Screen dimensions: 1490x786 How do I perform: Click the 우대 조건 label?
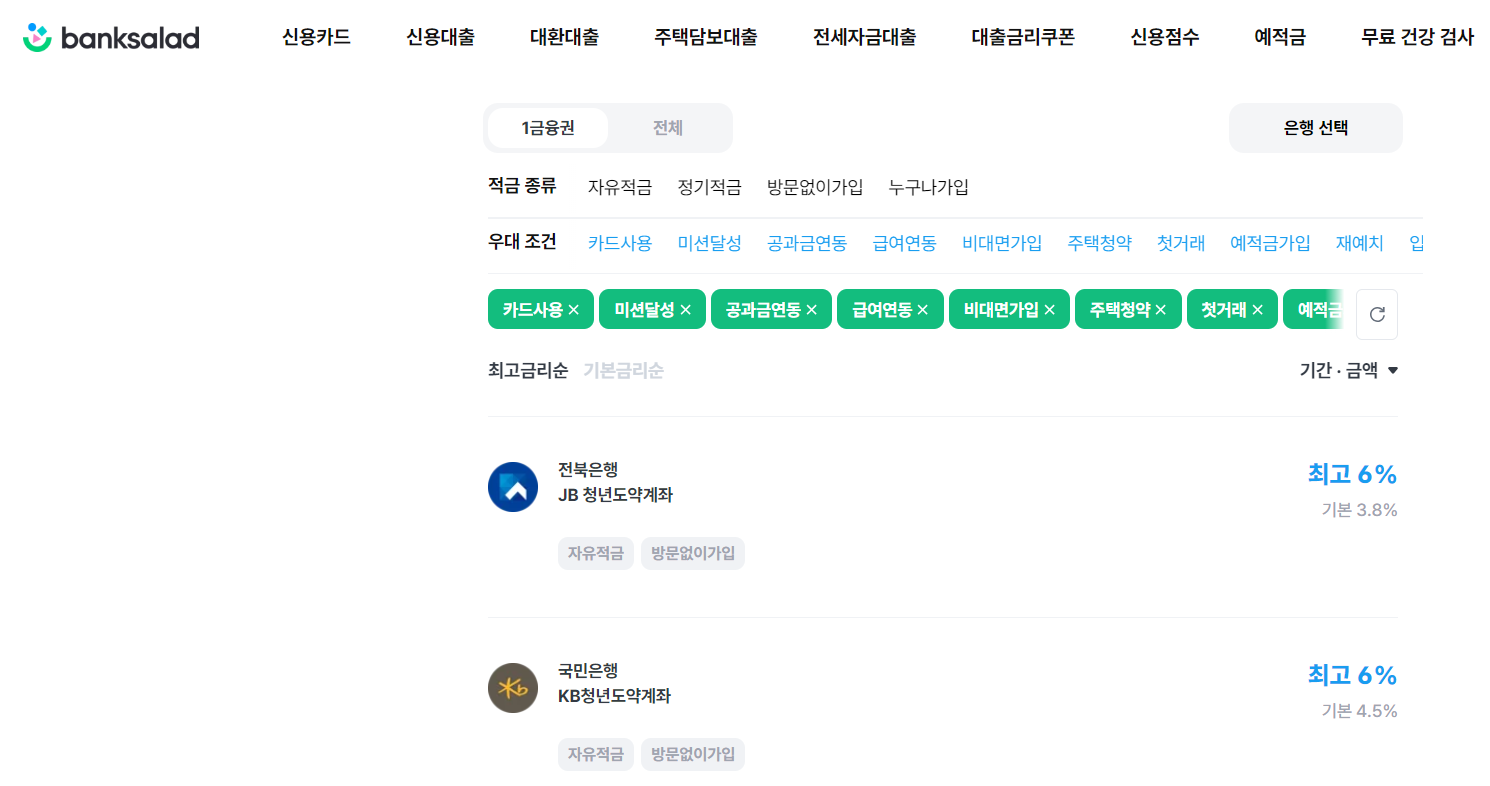[x=522, y=242]
